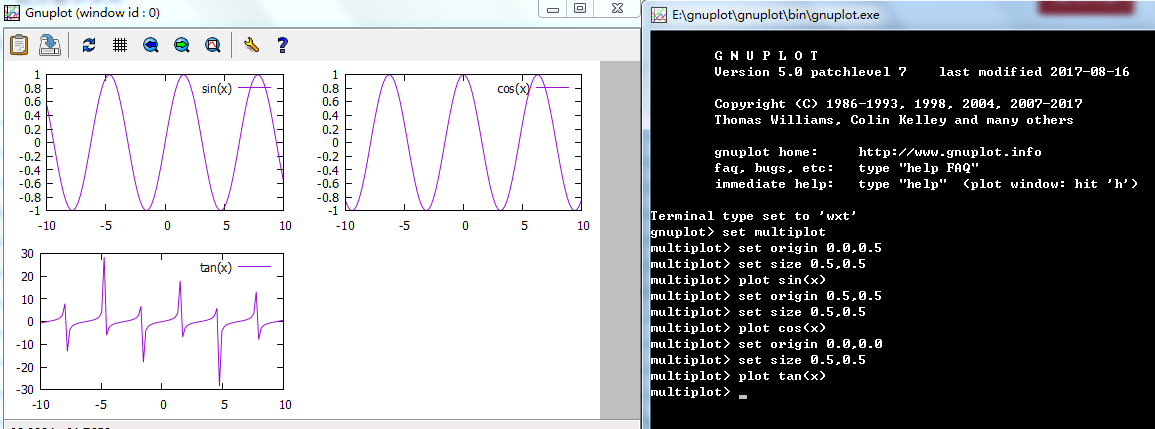Viewport: 1155px width, 429px height.
Task: Click the cos(x) legend entry
Action: click(533, 88)
